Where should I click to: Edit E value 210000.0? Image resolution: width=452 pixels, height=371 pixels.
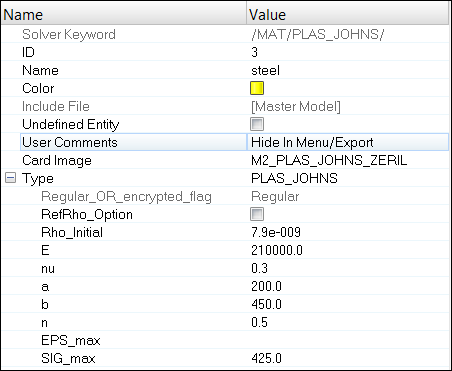click(x=277, y=250)
